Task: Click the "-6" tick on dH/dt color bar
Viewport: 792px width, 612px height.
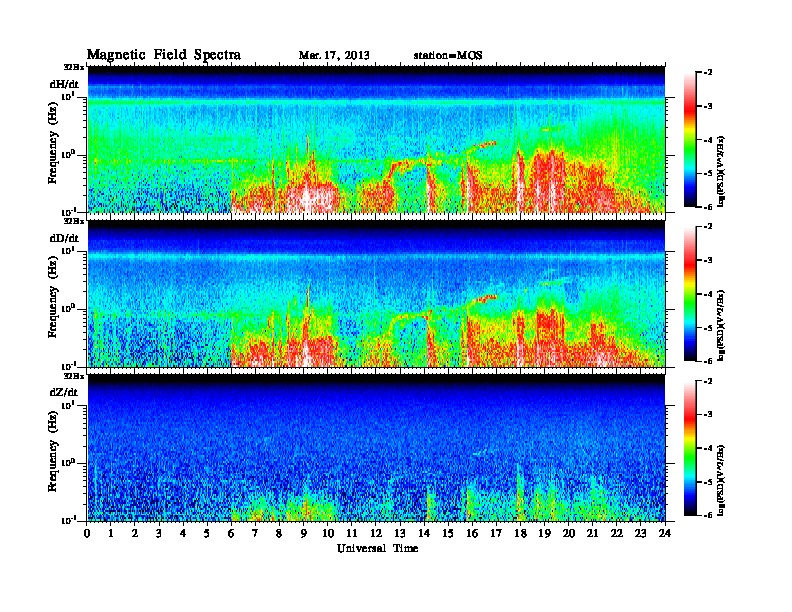Action: (x=708, y=207)
